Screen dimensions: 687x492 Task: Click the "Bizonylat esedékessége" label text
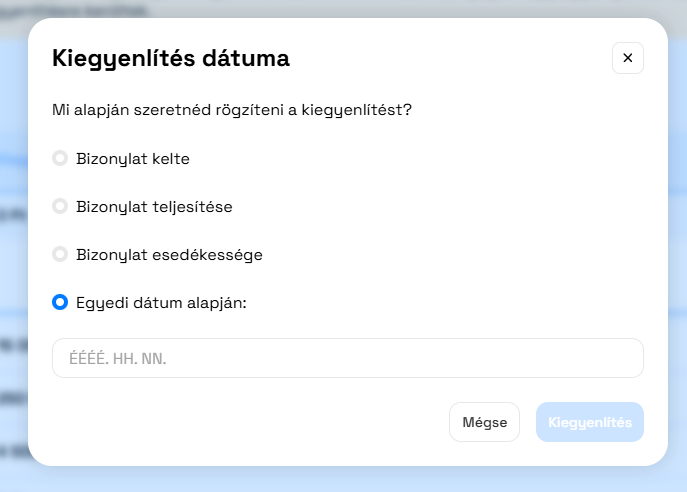click(169, 254)
